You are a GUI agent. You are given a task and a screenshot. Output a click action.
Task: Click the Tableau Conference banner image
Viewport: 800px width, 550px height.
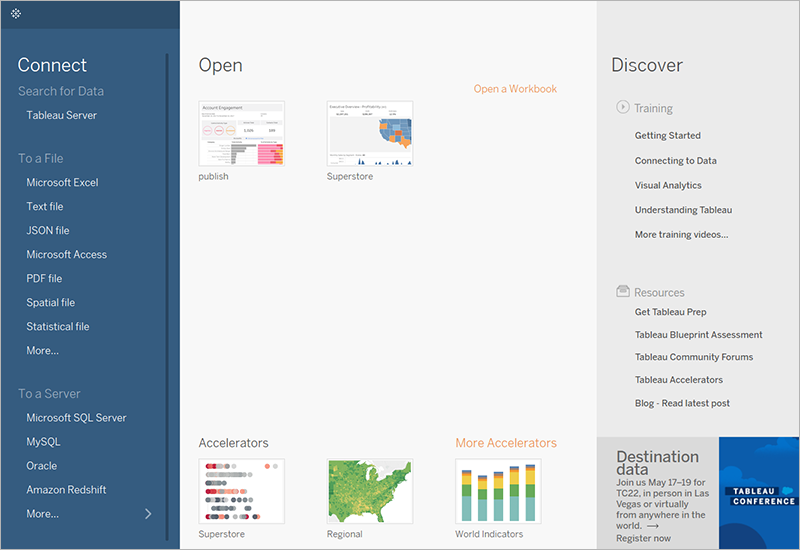tap(759, 493)
